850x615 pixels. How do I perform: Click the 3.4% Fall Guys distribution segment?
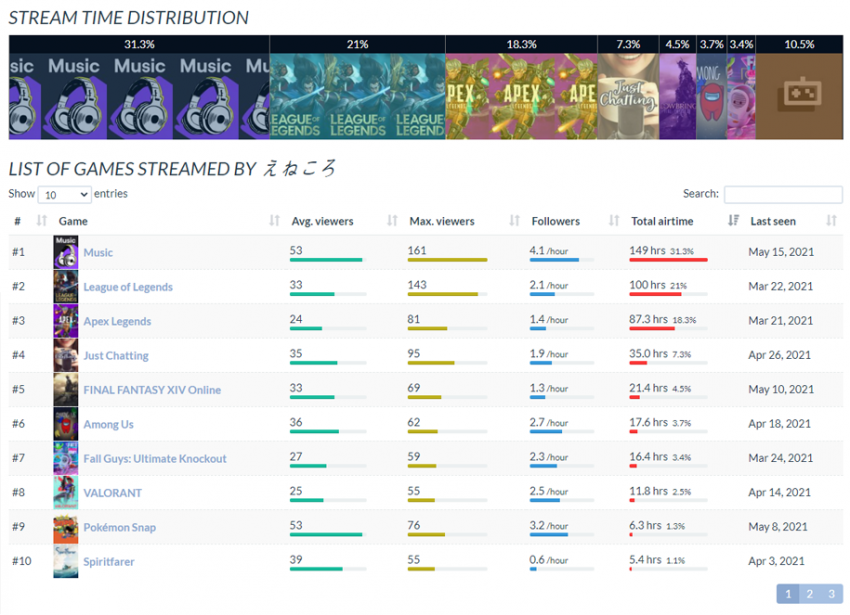(741, 87)
